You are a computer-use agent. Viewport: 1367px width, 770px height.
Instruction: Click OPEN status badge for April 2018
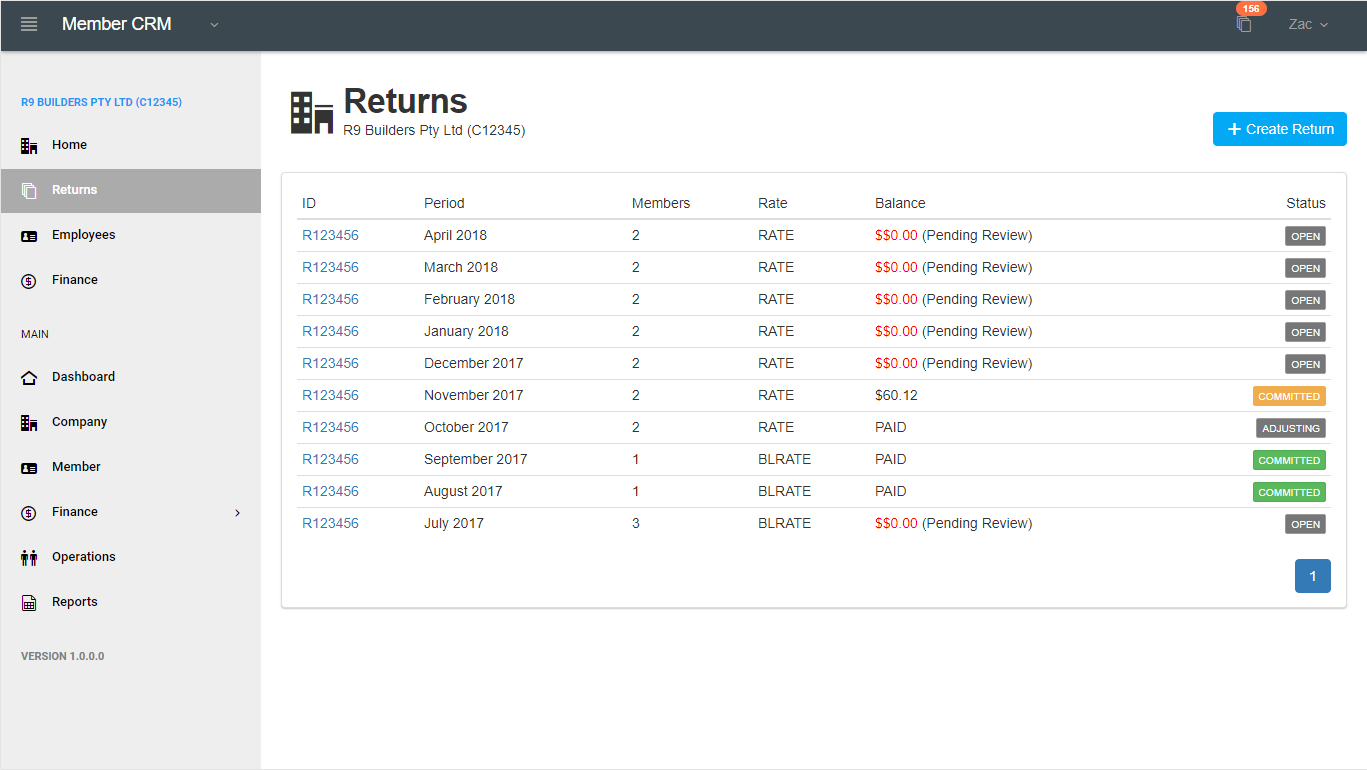coord(1305,237)
